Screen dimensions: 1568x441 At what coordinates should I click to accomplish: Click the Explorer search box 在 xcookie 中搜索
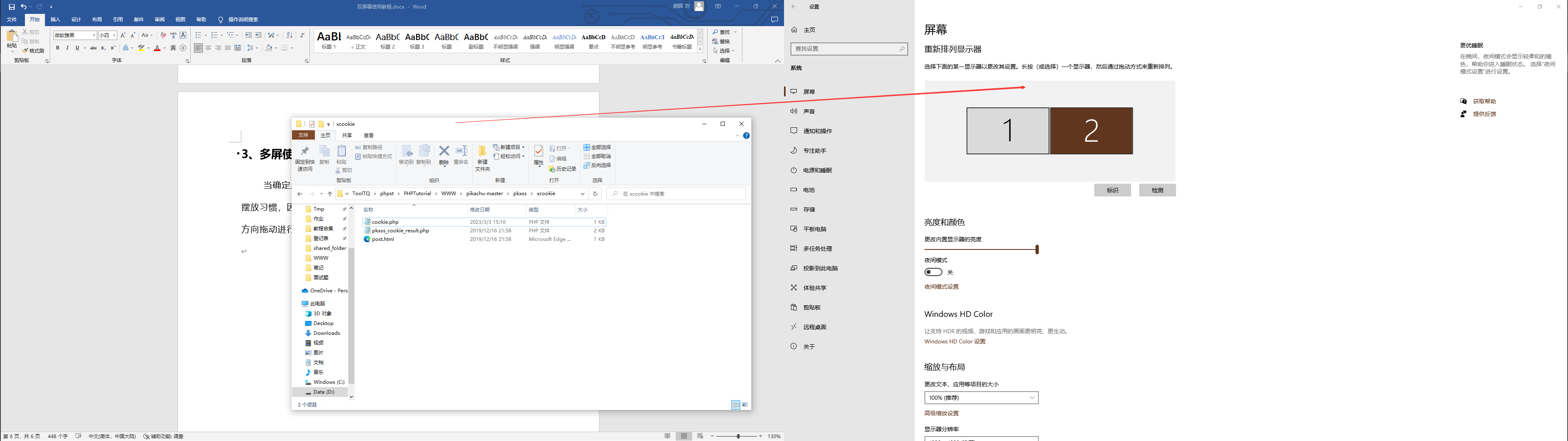[x=676, y=194]
